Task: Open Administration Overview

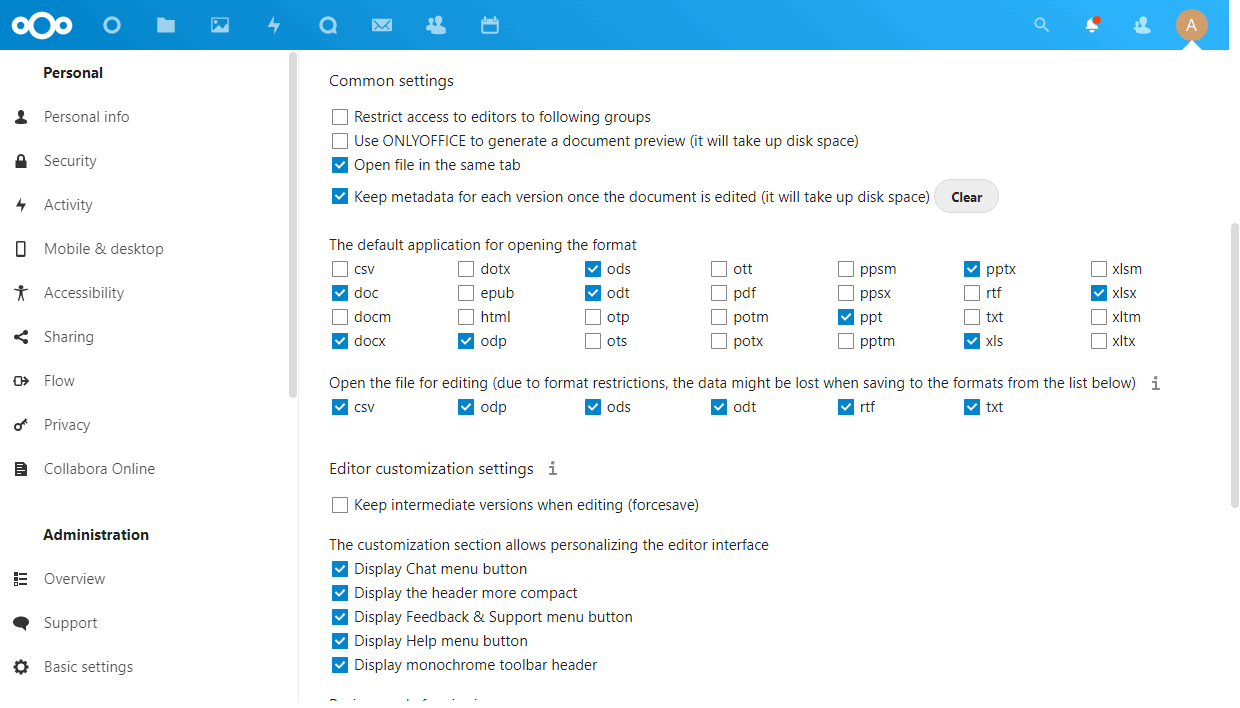Action: pos(74,579)
